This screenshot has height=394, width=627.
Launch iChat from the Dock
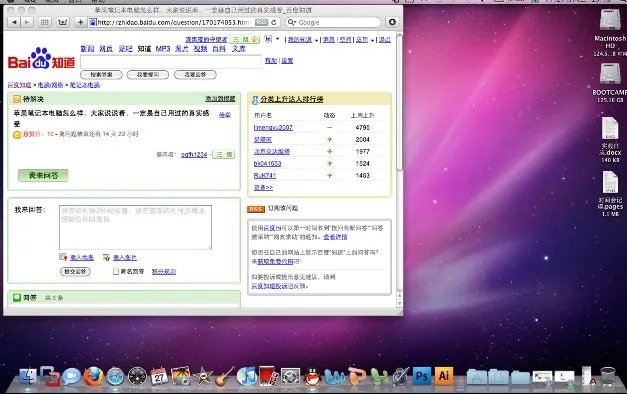pos(72,376)
